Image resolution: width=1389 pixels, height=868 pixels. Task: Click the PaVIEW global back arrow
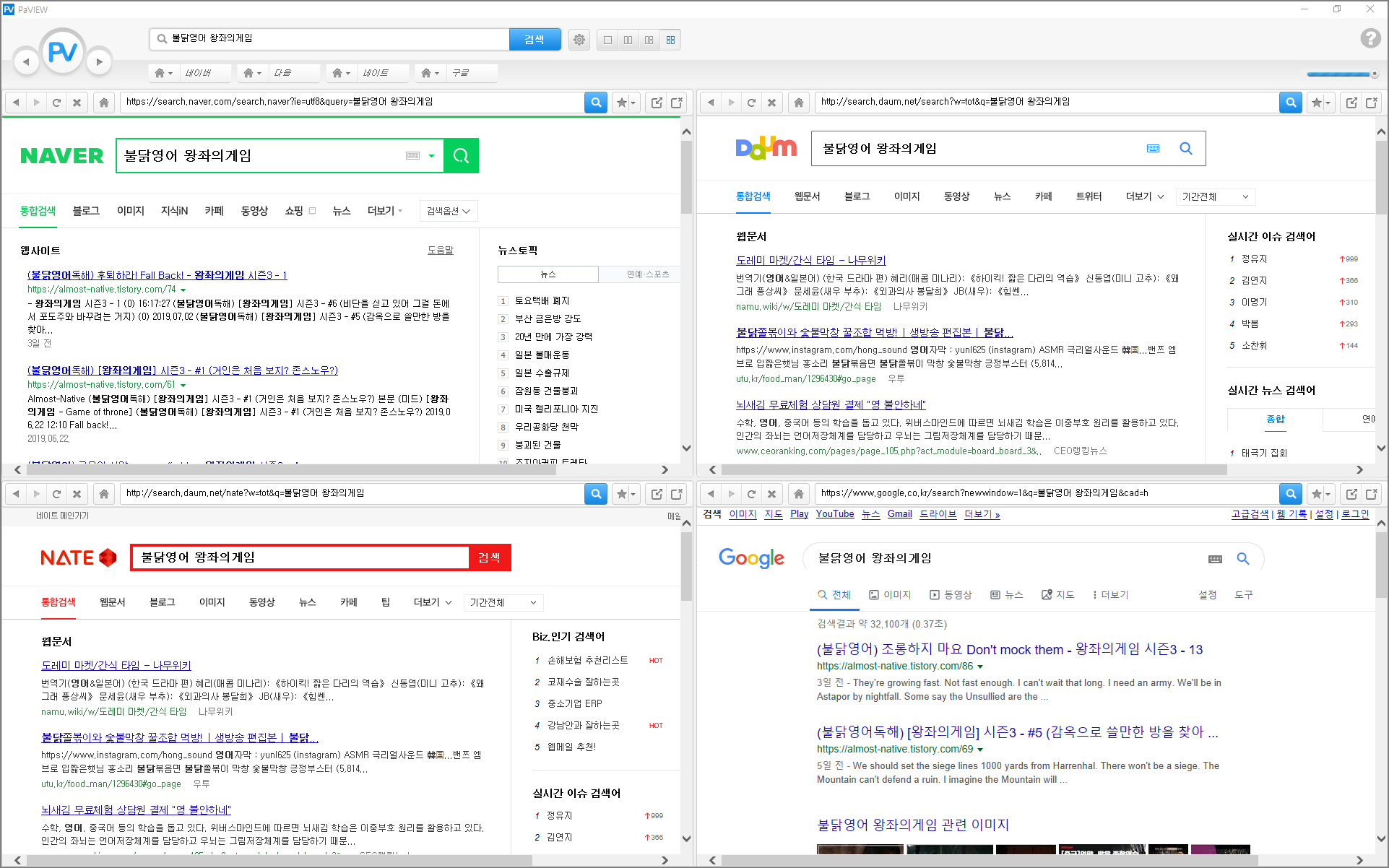[26, 61]
